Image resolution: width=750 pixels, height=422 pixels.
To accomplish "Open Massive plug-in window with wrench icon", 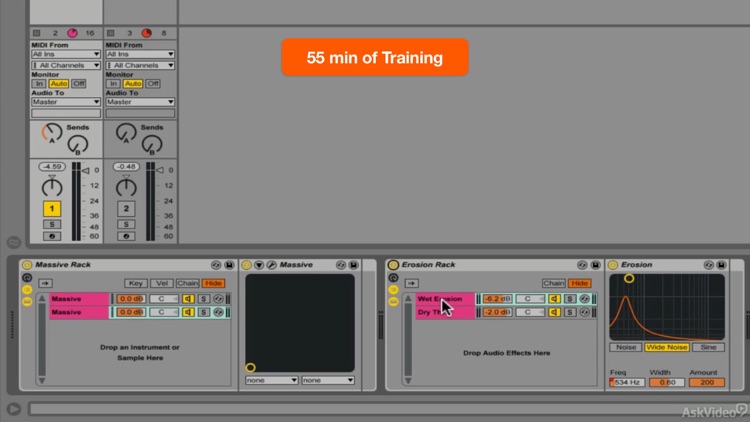I will pos(271,265).
